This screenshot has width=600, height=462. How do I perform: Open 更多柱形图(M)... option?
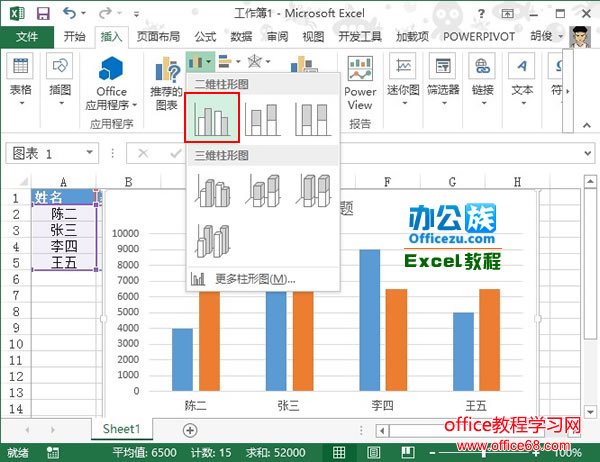pyautogui.click(x=262, y=279)
